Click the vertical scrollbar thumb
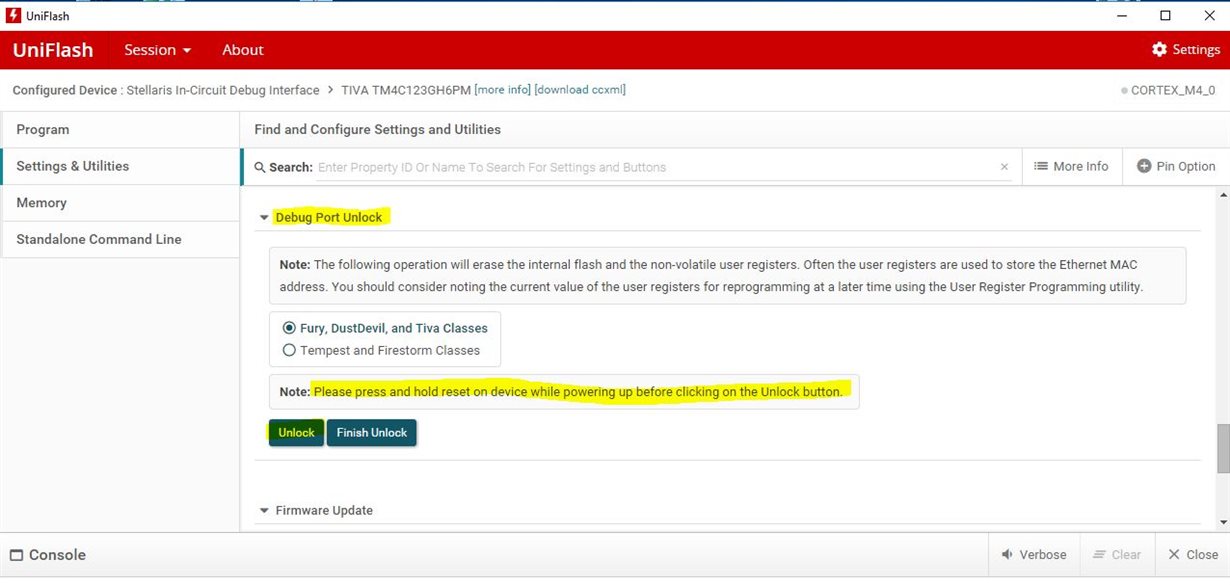The image size is (1230, 585). tap(1222, 449)
